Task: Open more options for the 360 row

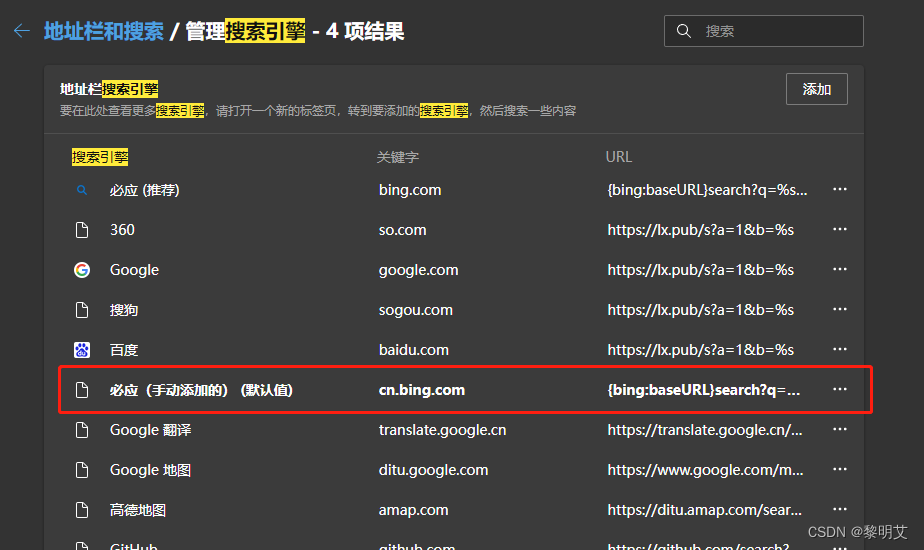Action: [840, 229]
